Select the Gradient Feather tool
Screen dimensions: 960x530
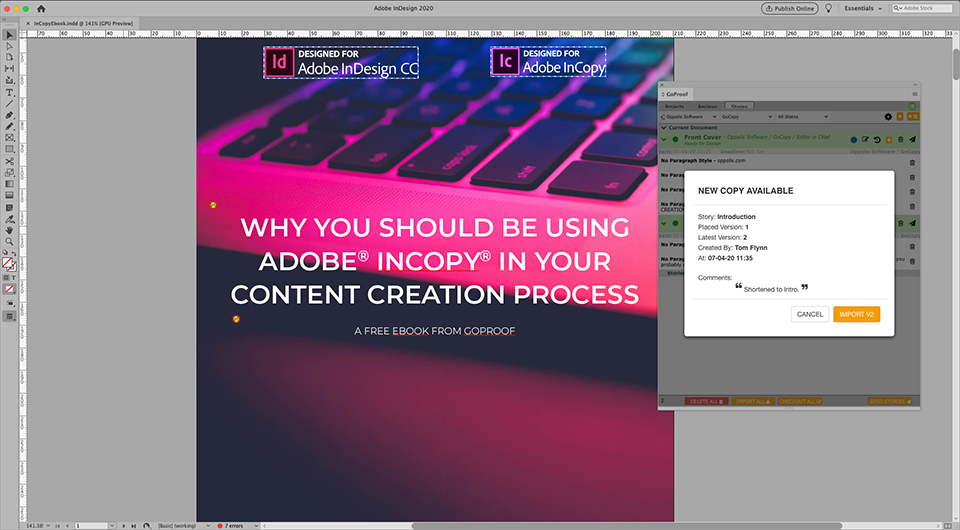(9, 195)
